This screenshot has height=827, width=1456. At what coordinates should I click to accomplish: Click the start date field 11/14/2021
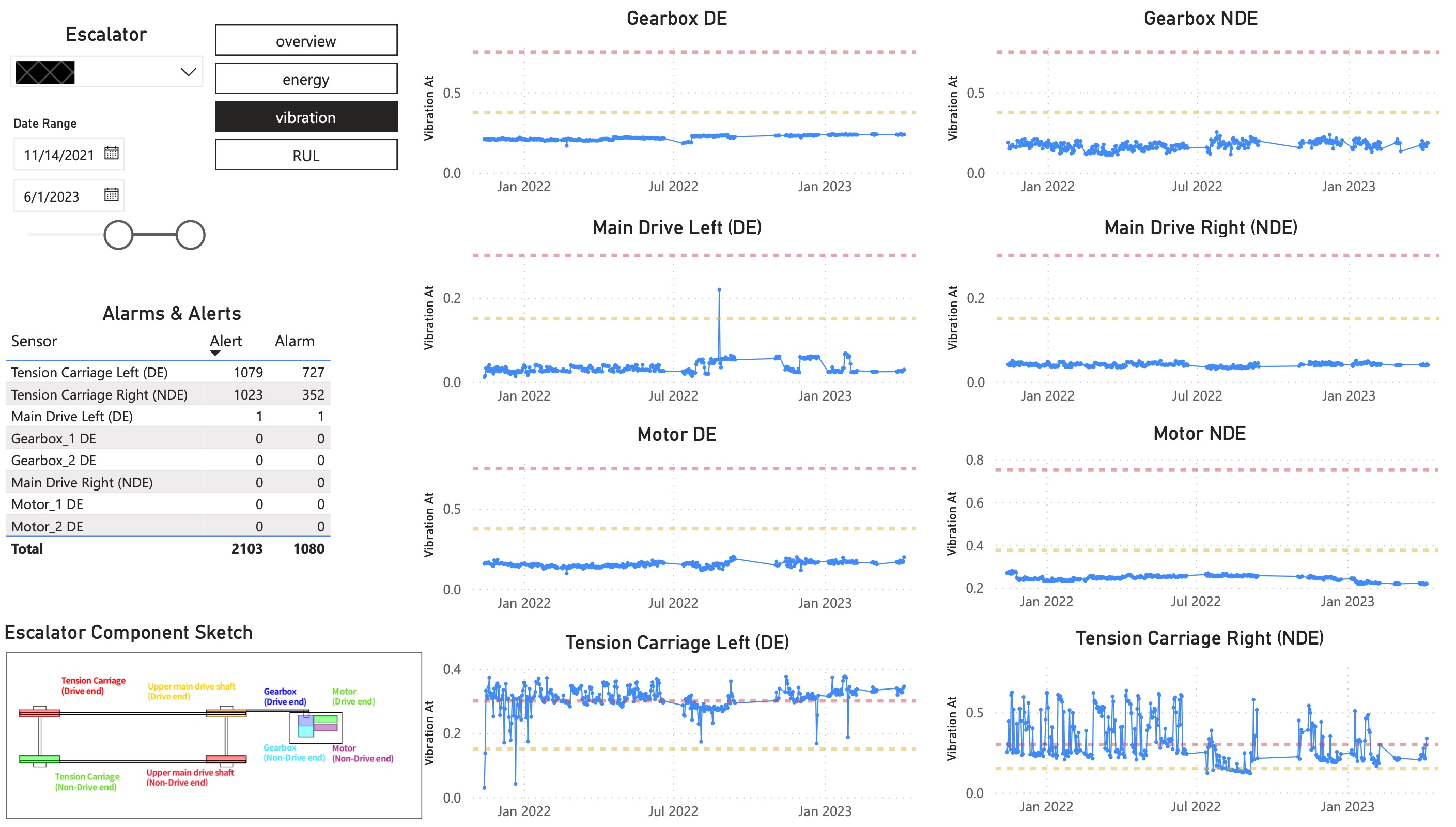(x=58, y=155)
